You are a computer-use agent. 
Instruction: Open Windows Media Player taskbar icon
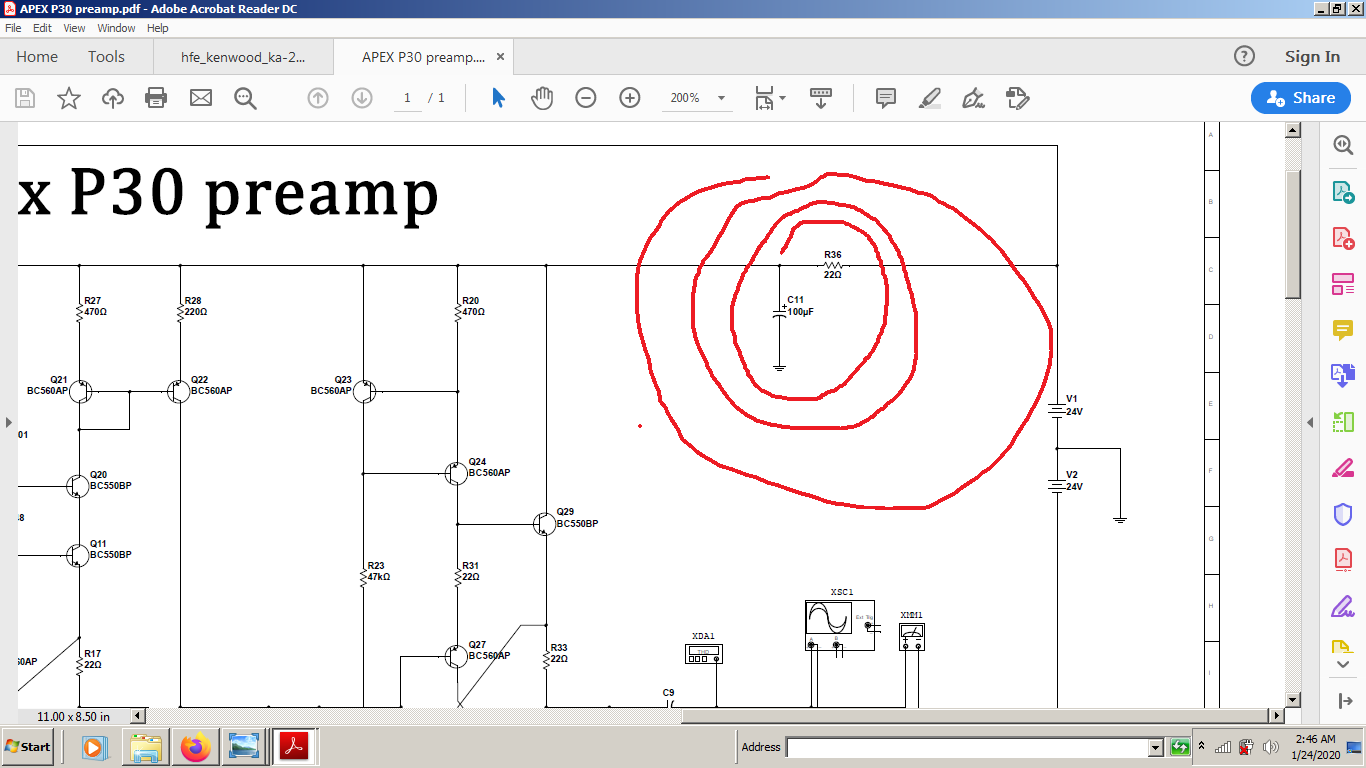tap(93, 747)
